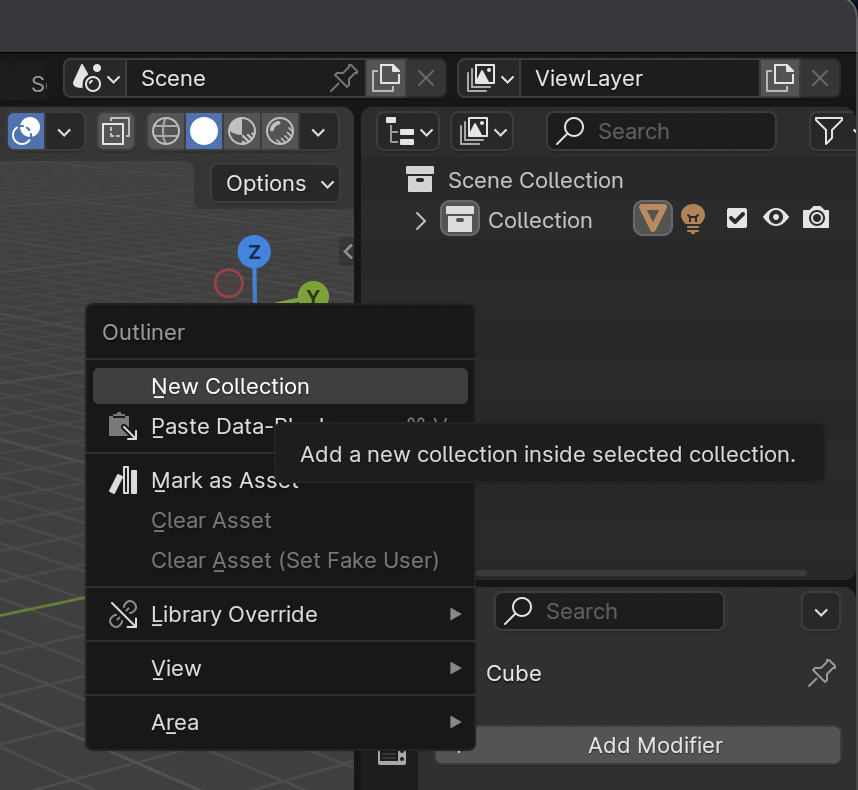The width and height of the screenshot is (858, 790).
Task: Add a new view layer via copy icon
Action: pyautogui.click(x=779, y=78)
